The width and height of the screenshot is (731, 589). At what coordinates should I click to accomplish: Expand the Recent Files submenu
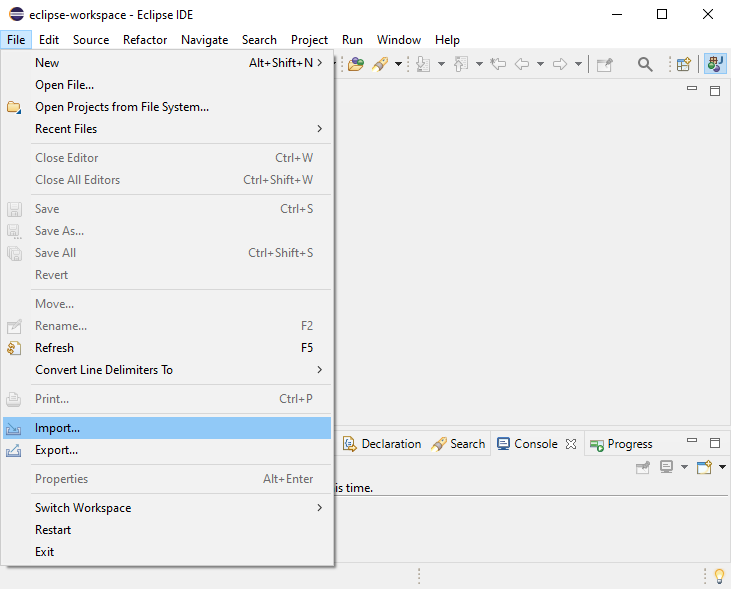click(x=319, y=129)
